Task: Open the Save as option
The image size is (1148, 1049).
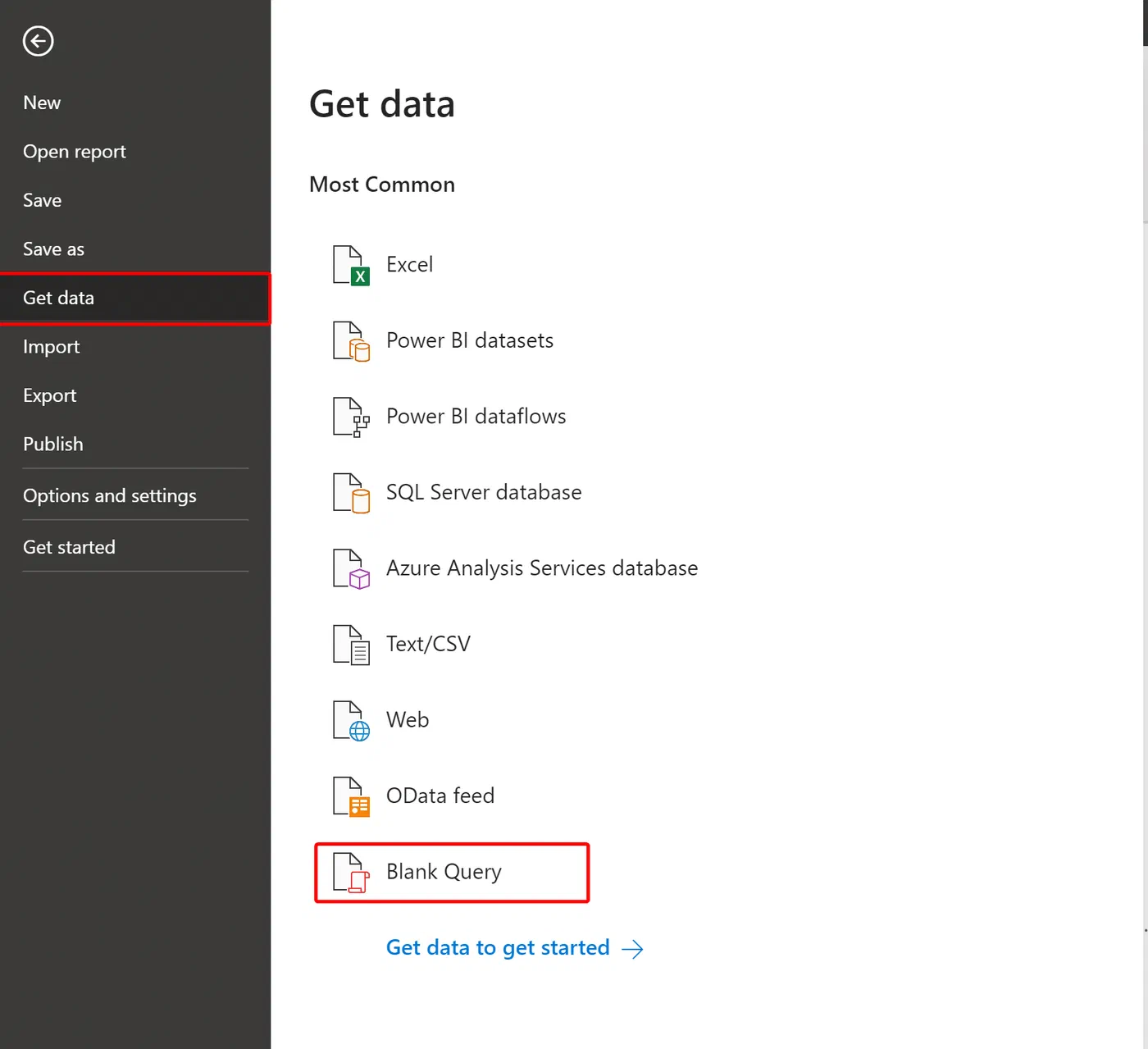Action: (54, 249)
